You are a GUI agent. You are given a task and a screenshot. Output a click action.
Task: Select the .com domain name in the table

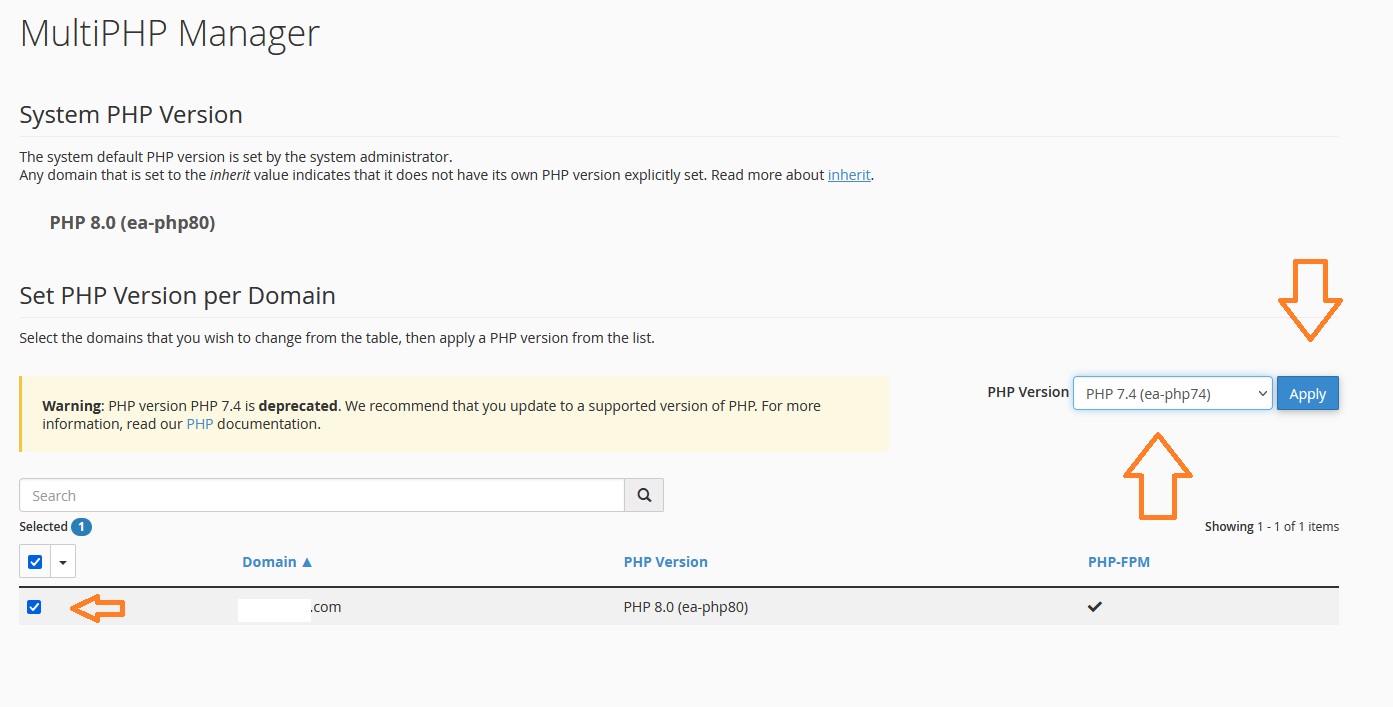[x=290, y=607]
